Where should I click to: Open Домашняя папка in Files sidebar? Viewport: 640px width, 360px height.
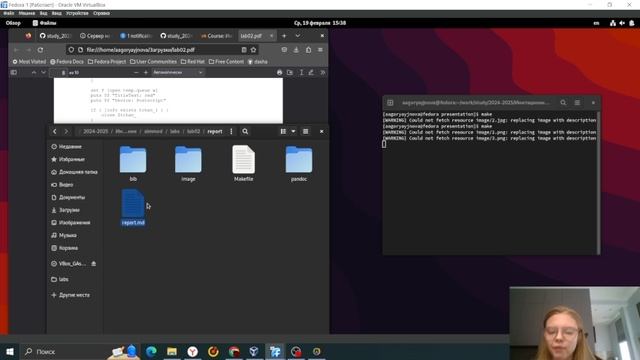(x=74, y=172)
